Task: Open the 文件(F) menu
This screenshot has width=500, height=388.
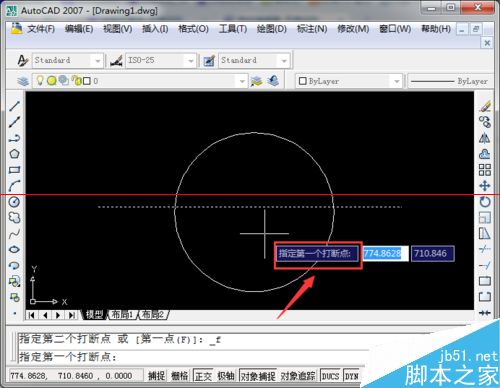Action: click(x=41, y=29)
